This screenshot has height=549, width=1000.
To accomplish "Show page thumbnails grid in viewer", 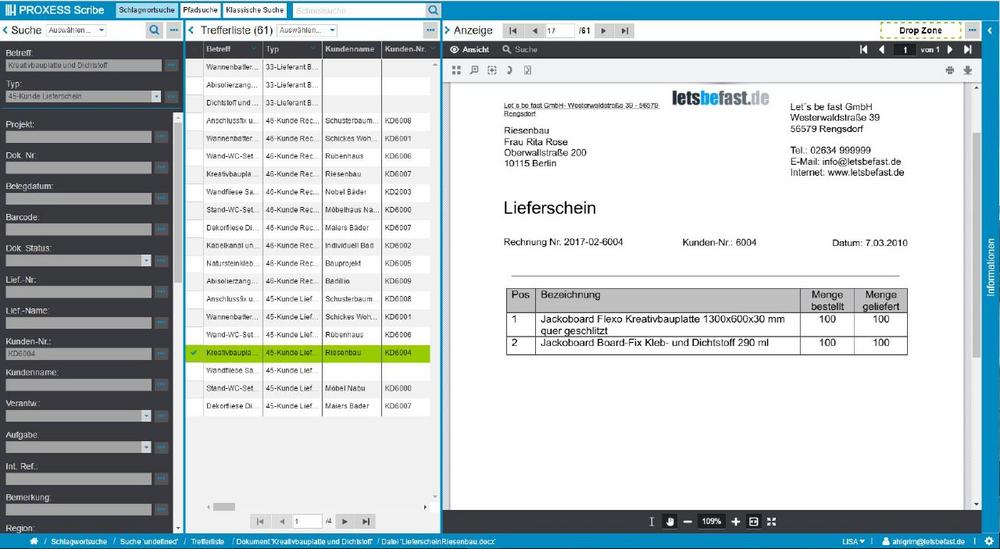I will pos(457,70).
